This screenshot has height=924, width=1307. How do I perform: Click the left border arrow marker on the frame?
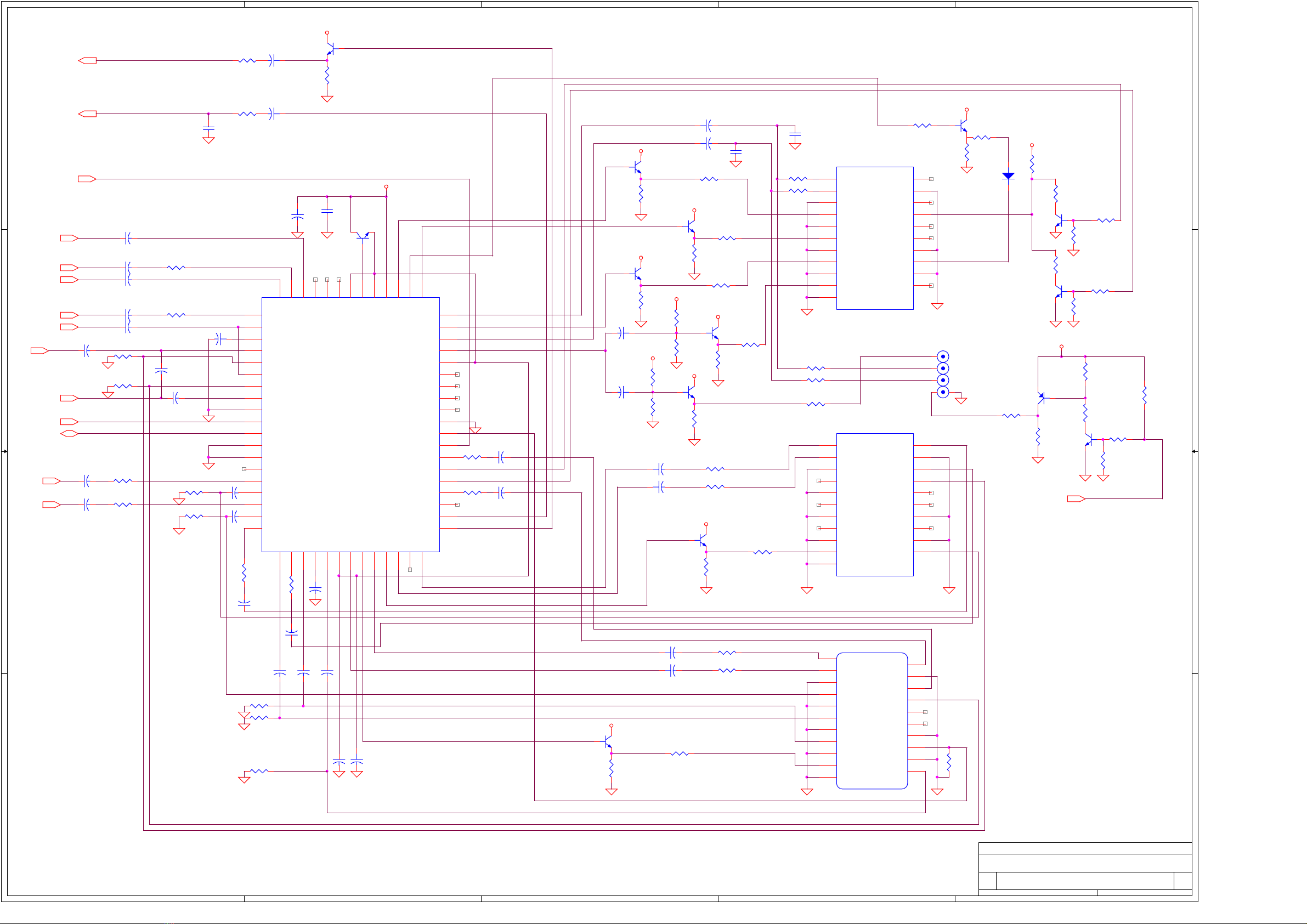4,451
